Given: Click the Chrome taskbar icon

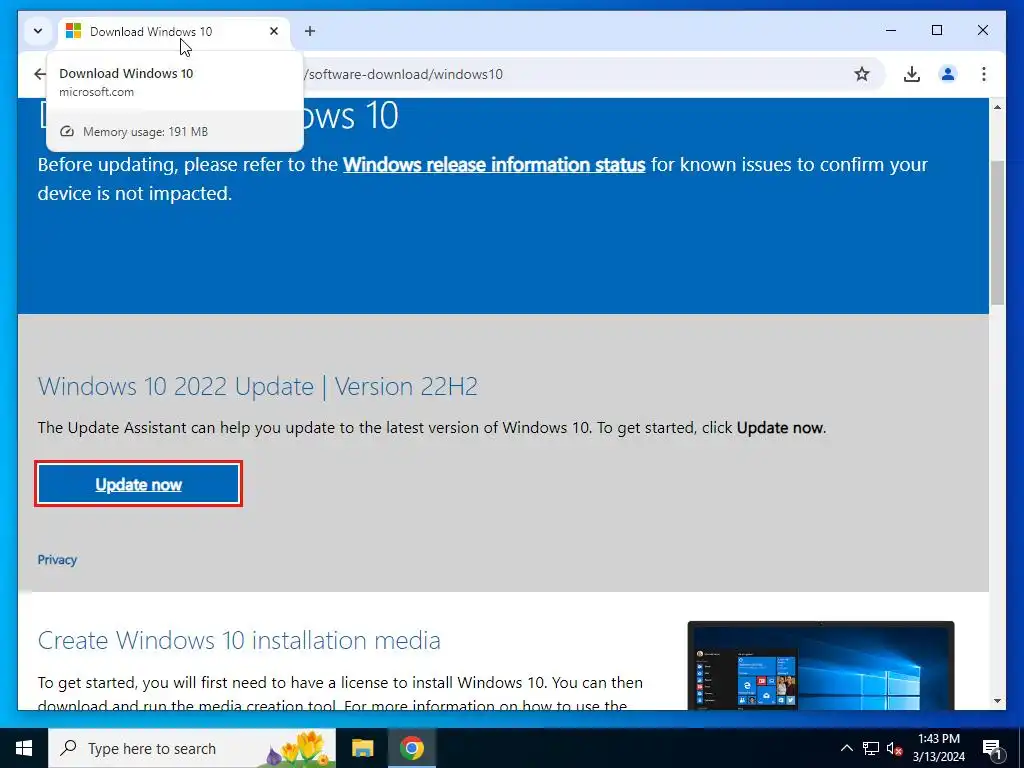Looking at the screenshot, I should pos(412,748).
